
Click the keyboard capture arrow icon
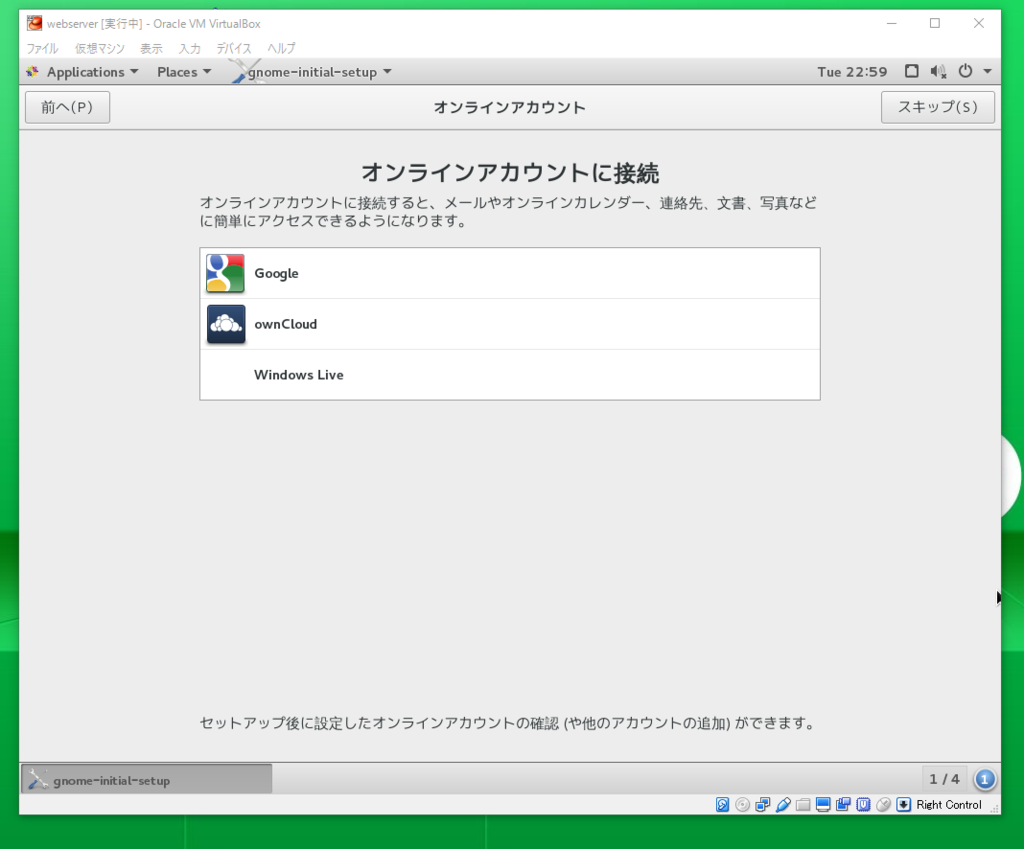point(904,805)
